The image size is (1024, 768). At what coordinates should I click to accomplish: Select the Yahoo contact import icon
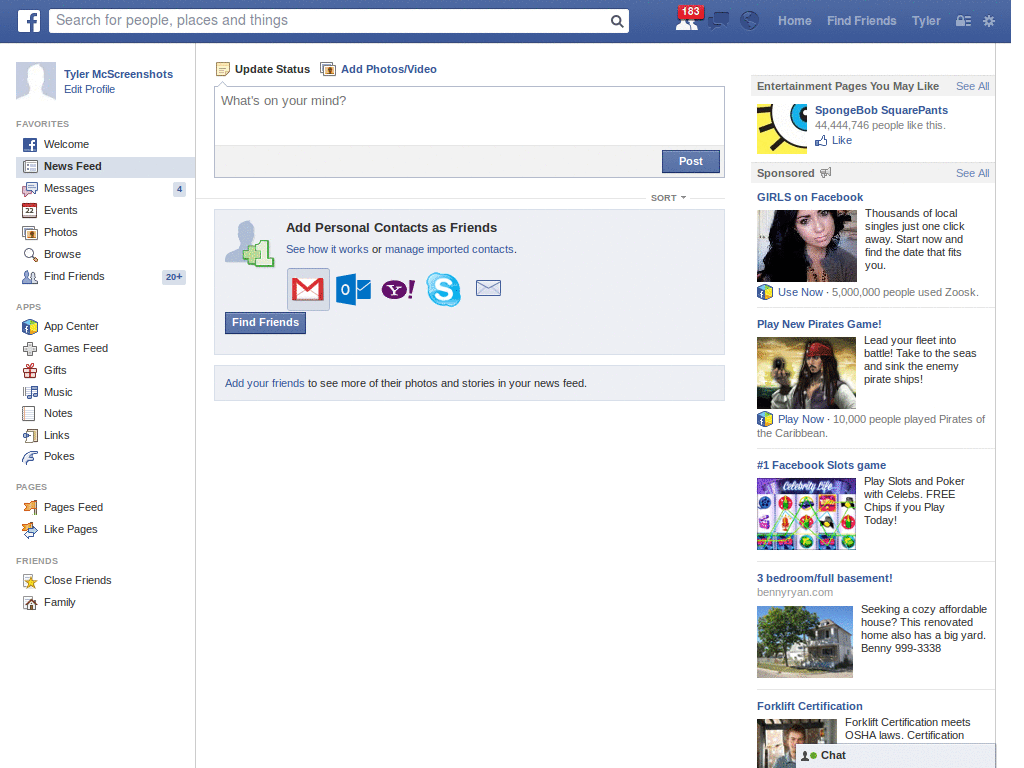[x=398, y=289]
